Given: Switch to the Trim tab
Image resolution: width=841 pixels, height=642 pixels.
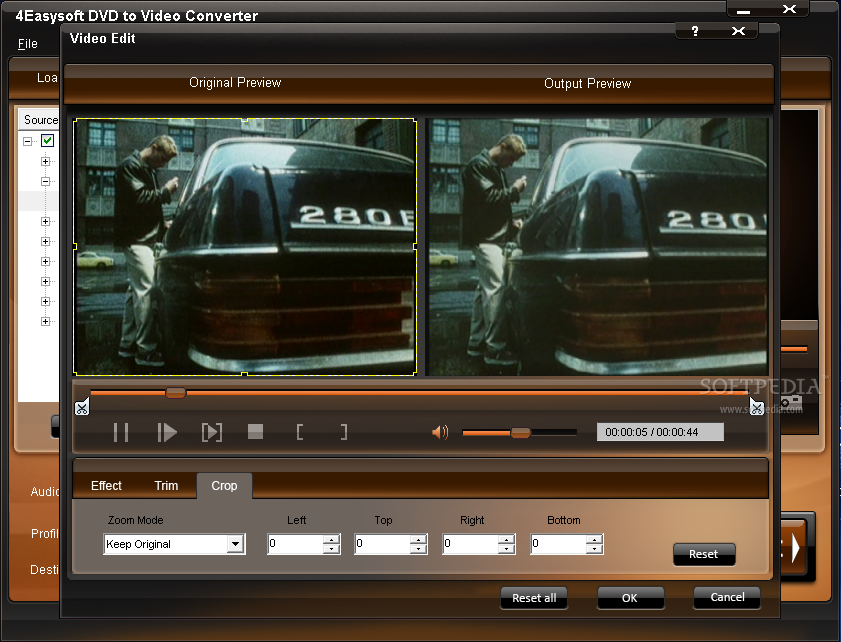Looking at the screenshot, I should click(166, 486).
